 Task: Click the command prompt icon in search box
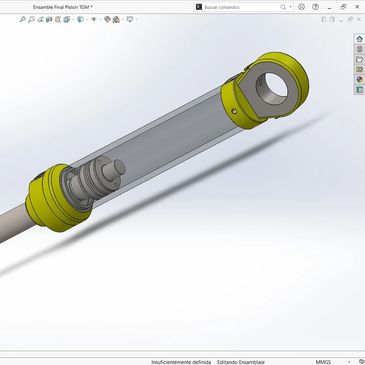click(199, 7)
